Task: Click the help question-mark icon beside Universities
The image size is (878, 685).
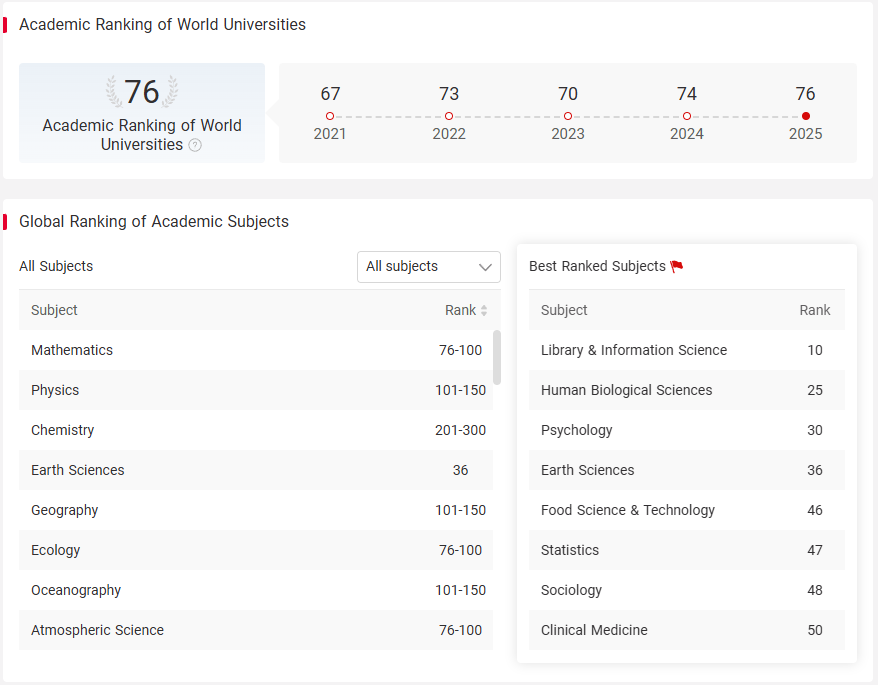Action: tap(195, 145)
